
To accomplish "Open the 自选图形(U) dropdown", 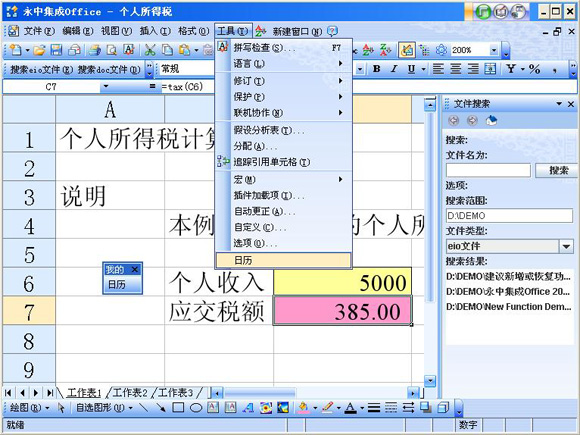I will pos(104,408).
